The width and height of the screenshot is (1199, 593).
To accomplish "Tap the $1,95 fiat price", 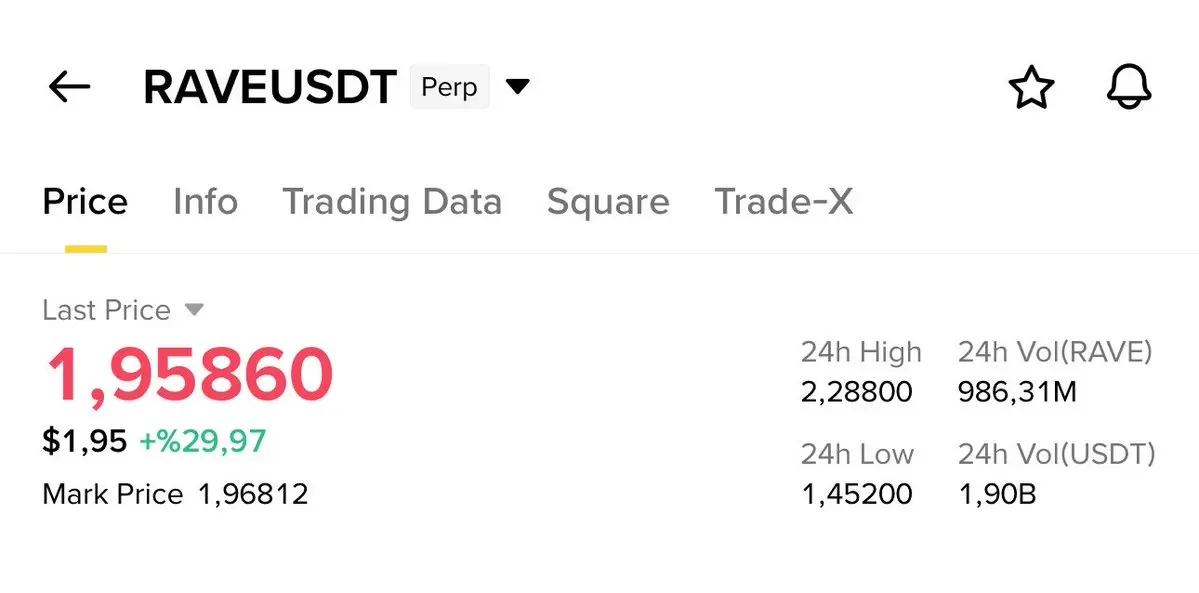I will [x=84, y=440].
